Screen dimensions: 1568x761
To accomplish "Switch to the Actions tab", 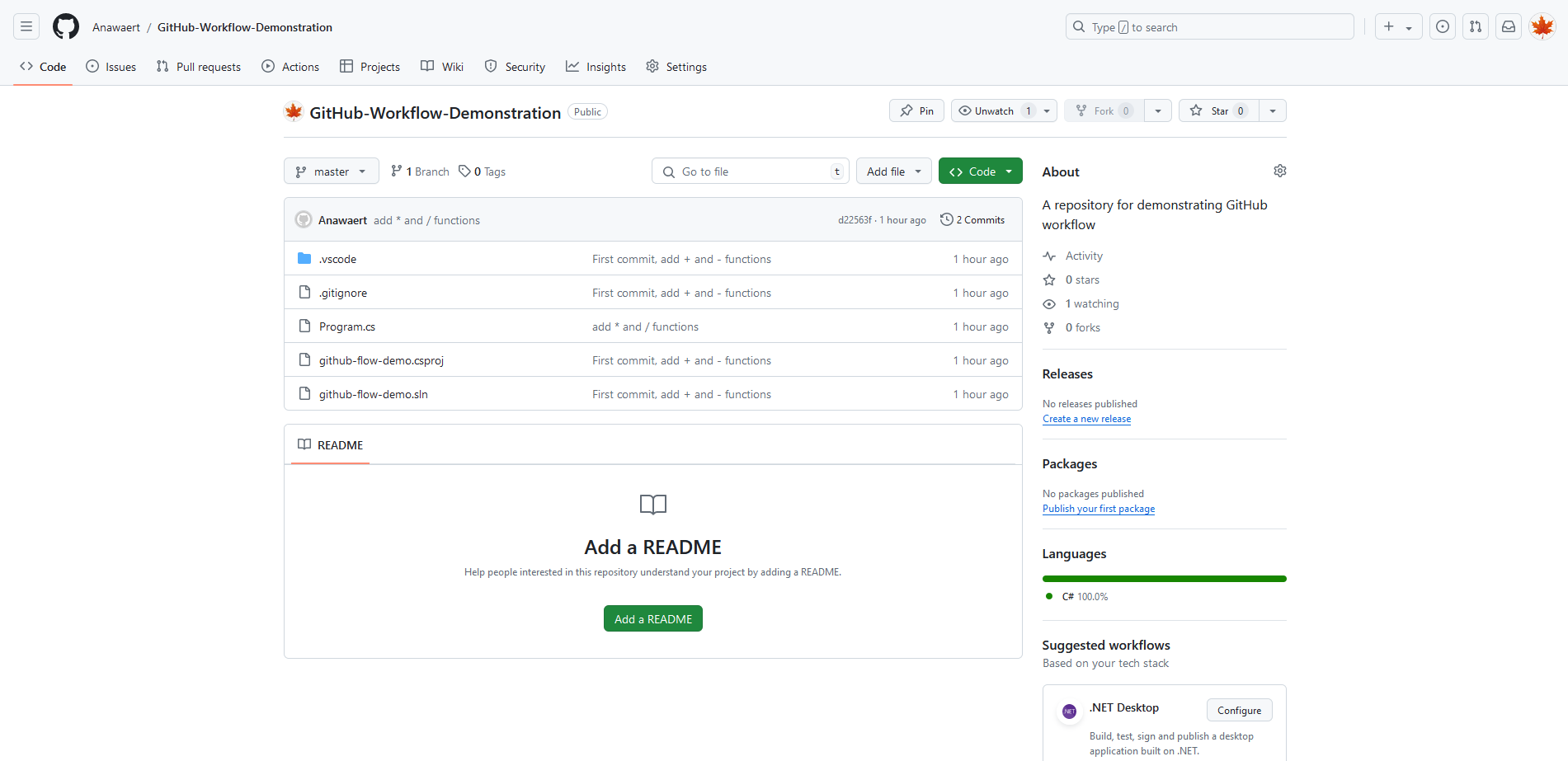I will (290, 67).
